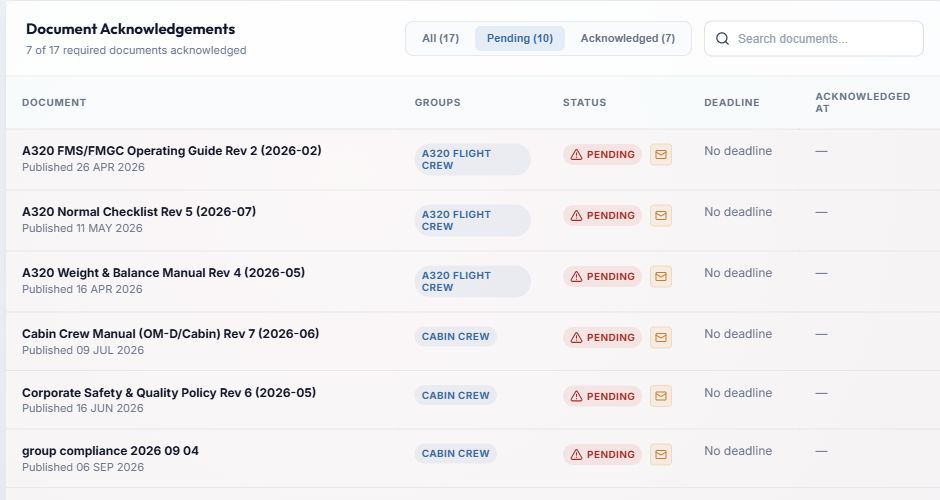Click 'No deadline' in A320 Normal Checklist row
The height and width of the screenshot is (500, 940).
[738, 212]
